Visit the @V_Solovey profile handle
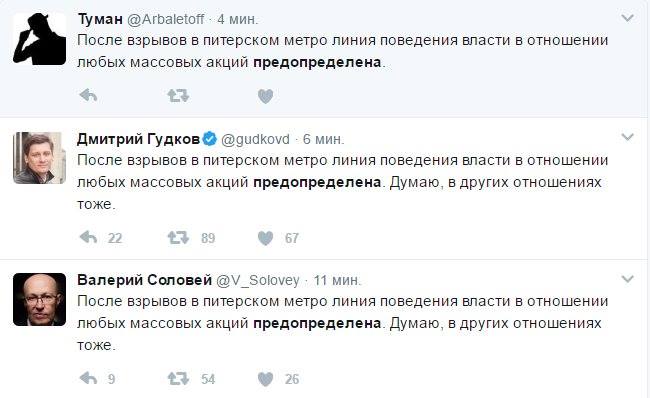This screenshot has width=650, height=398. [x=258, y=281]
